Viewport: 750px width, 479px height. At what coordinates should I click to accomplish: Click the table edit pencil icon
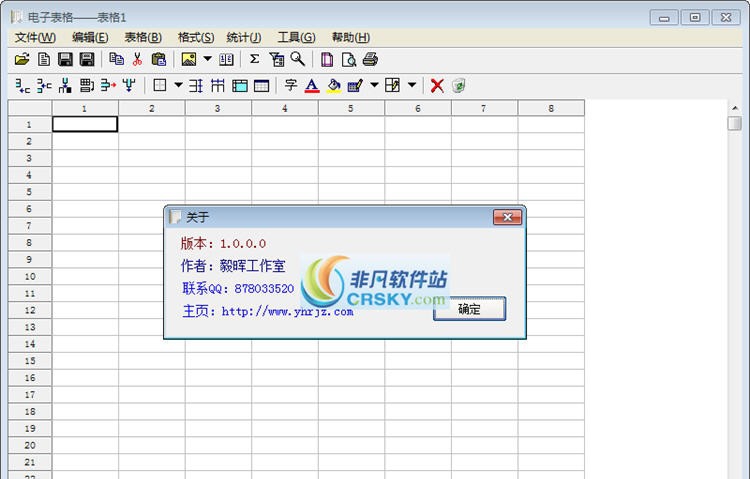(x=355, y=86)
